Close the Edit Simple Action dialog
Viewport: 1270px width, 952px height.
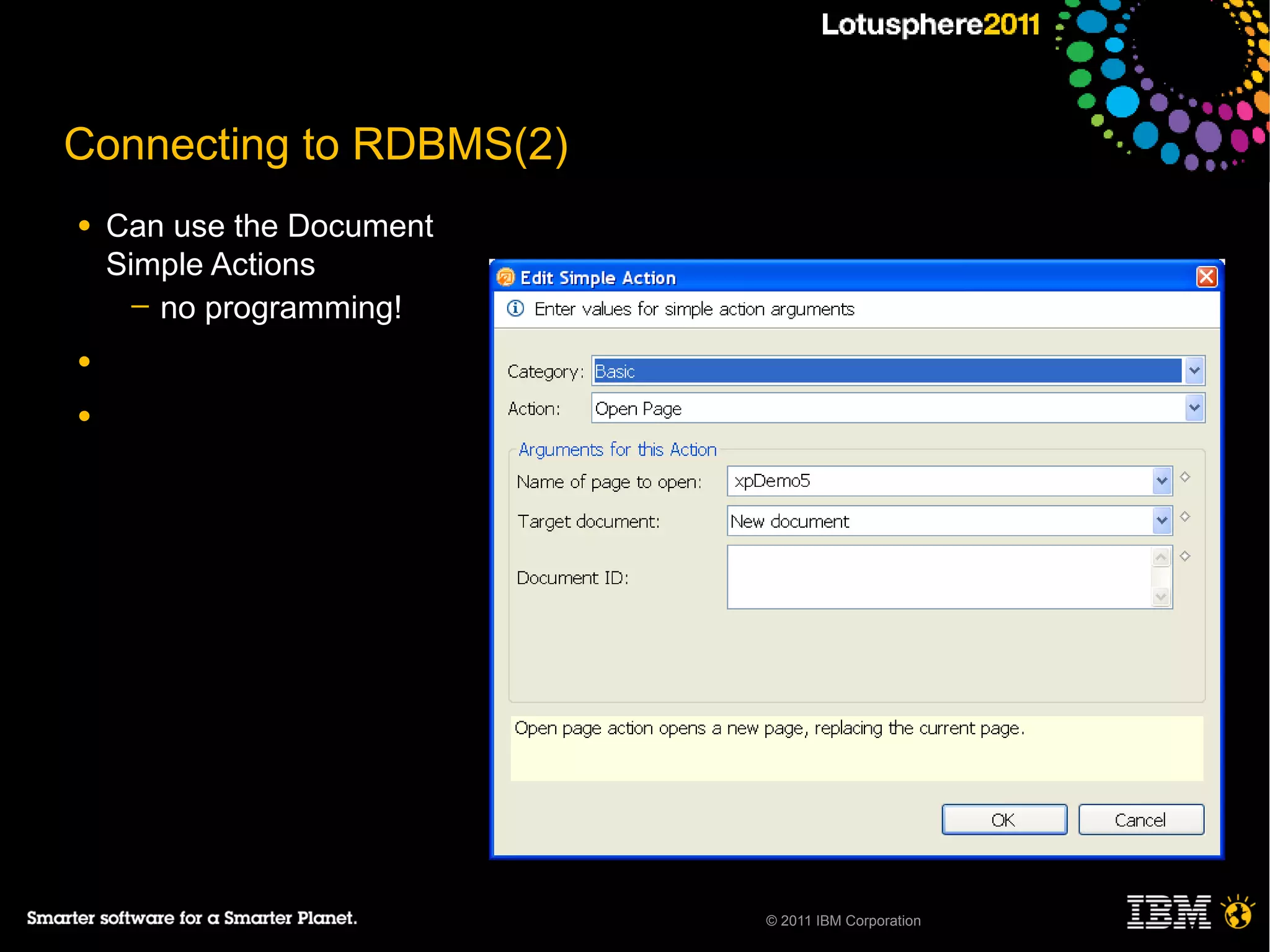point(1206,277)
